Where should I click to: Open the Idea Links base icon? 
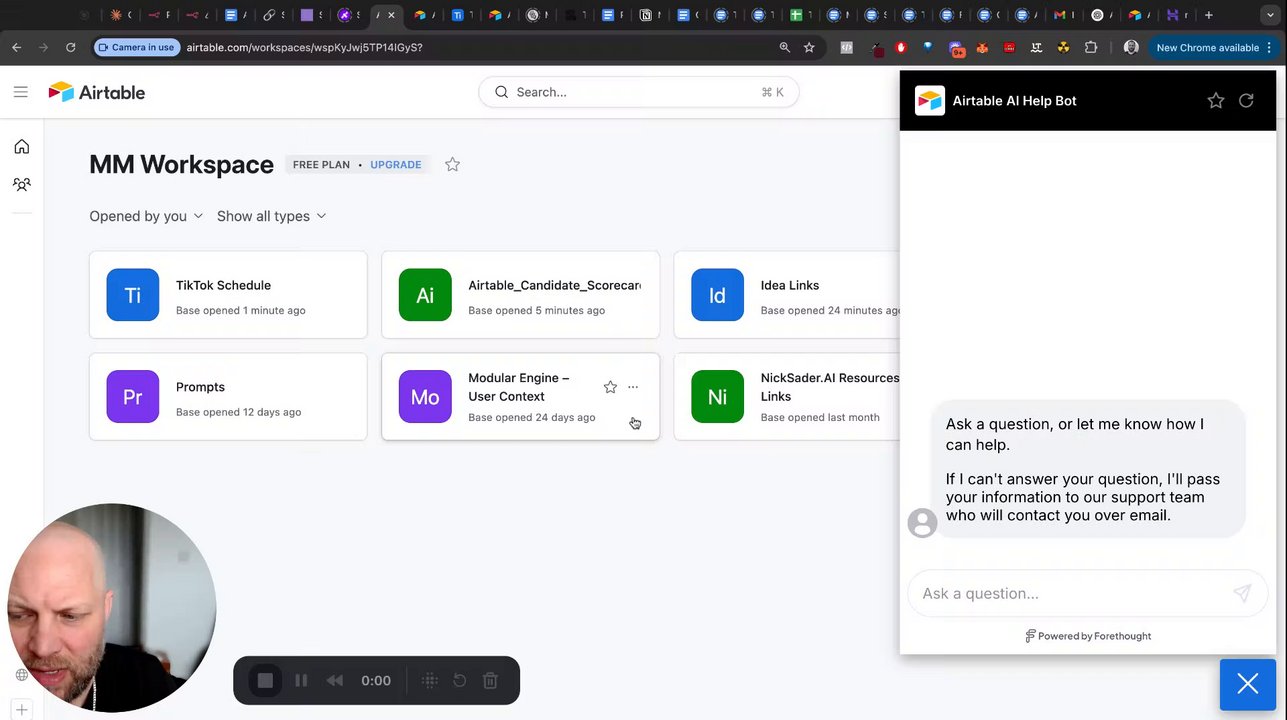tap(717, 295)
